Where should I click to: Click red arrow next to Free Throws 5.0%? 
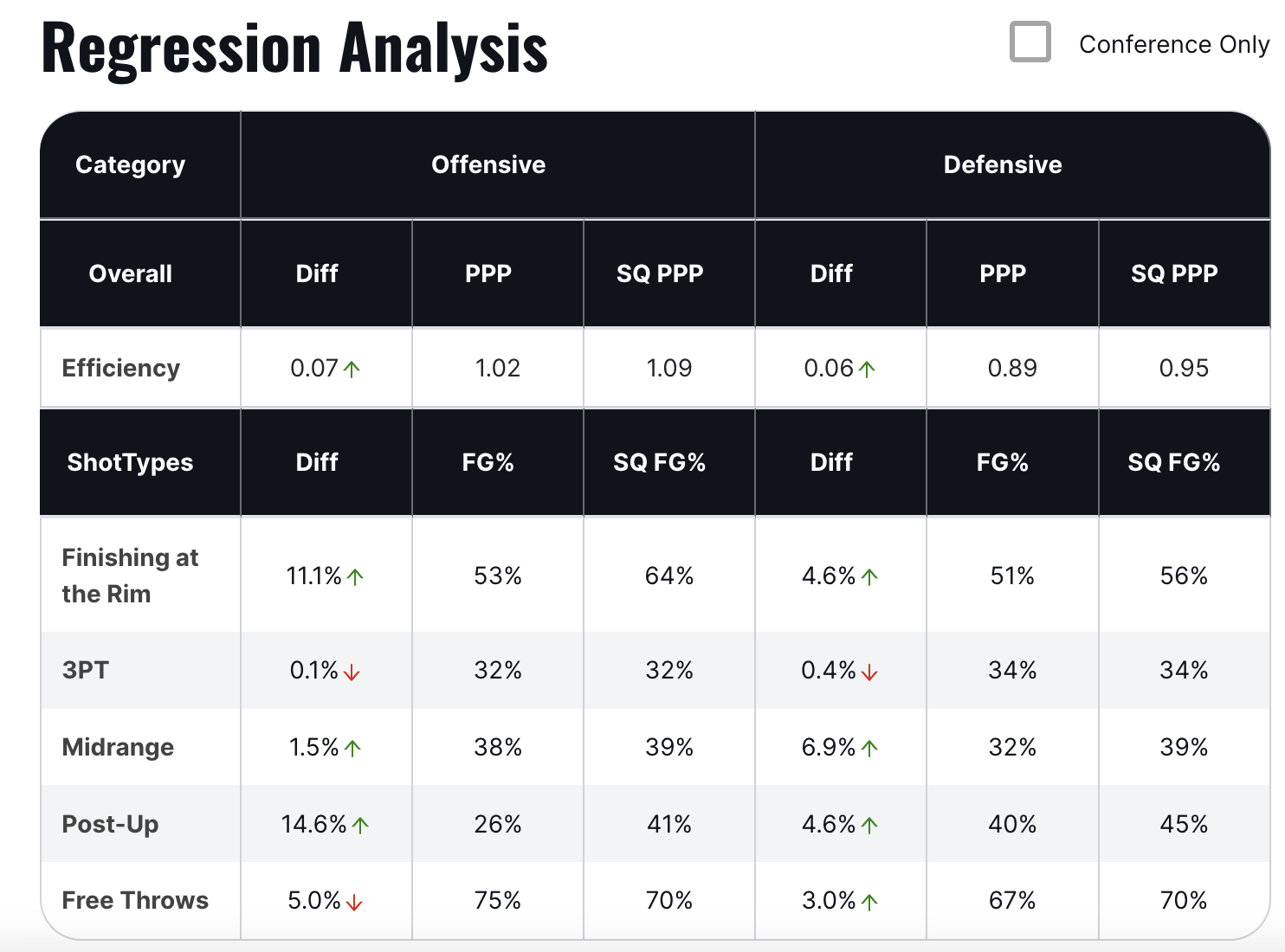353,903
